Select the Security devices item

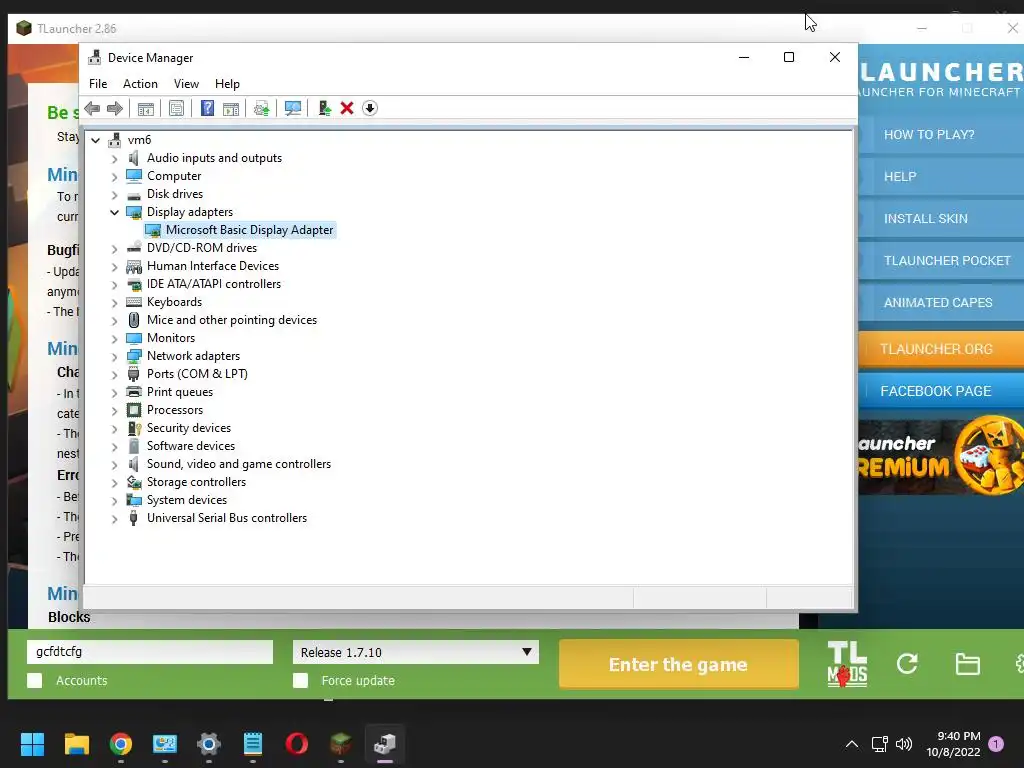pyautogui.click(x=189, y=428)
